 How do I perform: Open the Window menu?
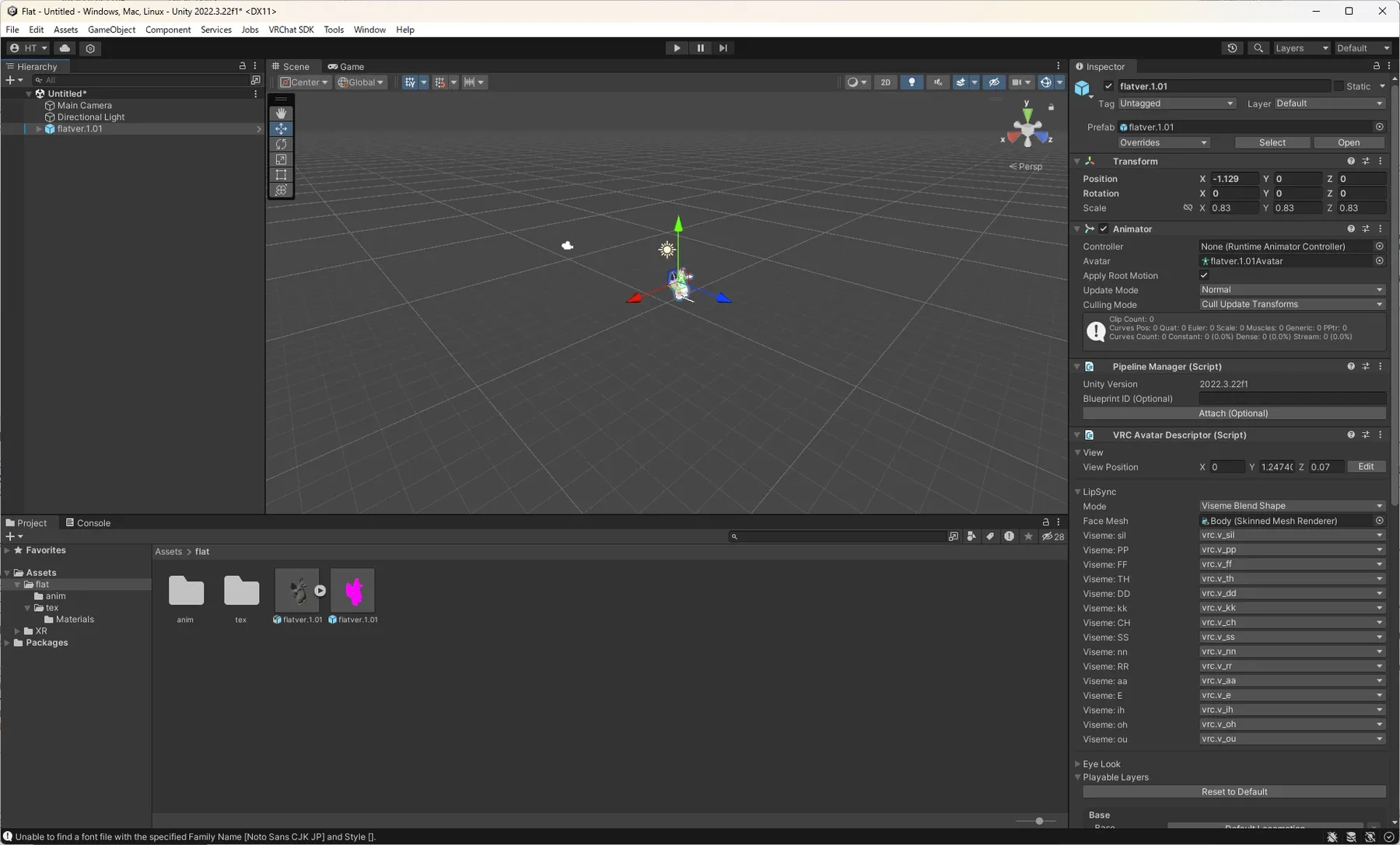tap(369, 30)
